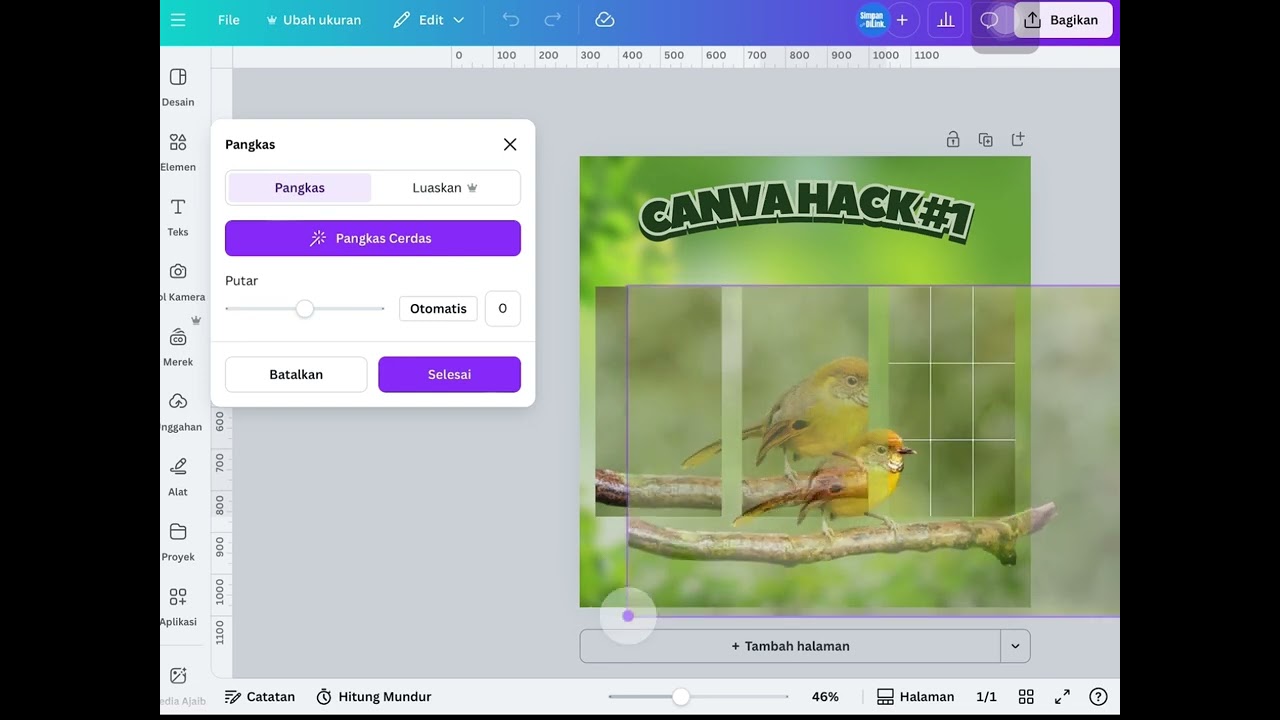
Task: Open the Aplikasi apps panel
Action: click(x=178, y=607)
